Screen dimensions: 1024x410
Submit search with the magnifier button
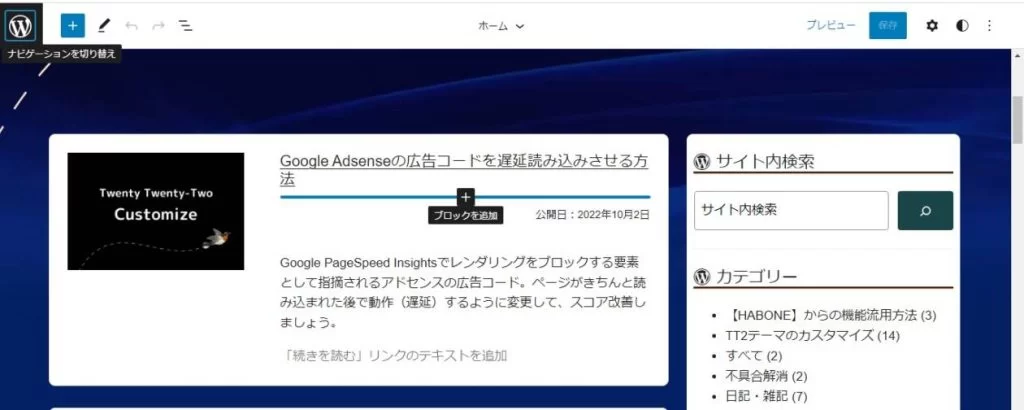(925, 210)
